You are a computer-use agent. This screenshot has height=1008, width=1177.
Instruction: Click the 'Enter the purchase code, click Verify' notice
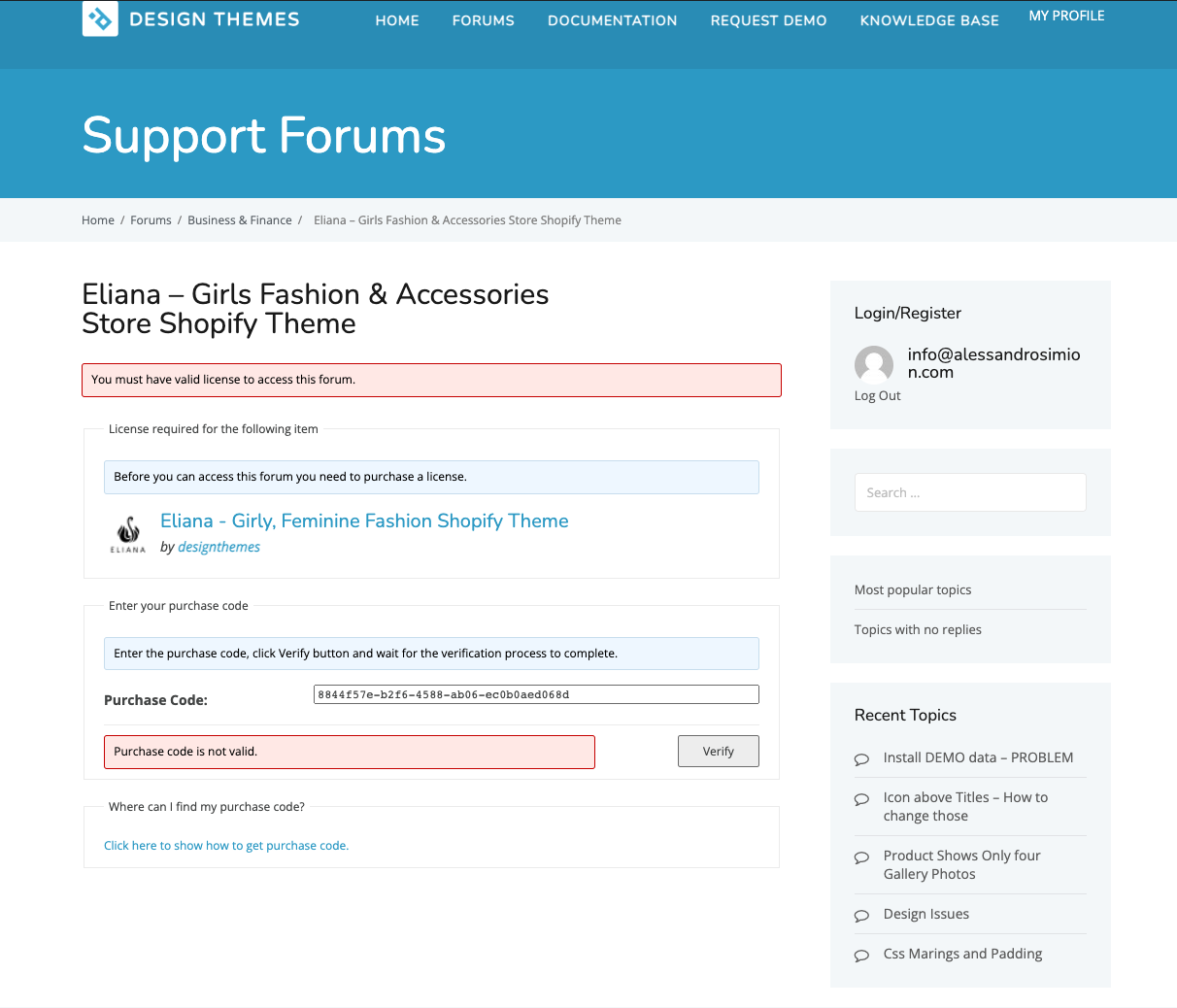(431, 654)
